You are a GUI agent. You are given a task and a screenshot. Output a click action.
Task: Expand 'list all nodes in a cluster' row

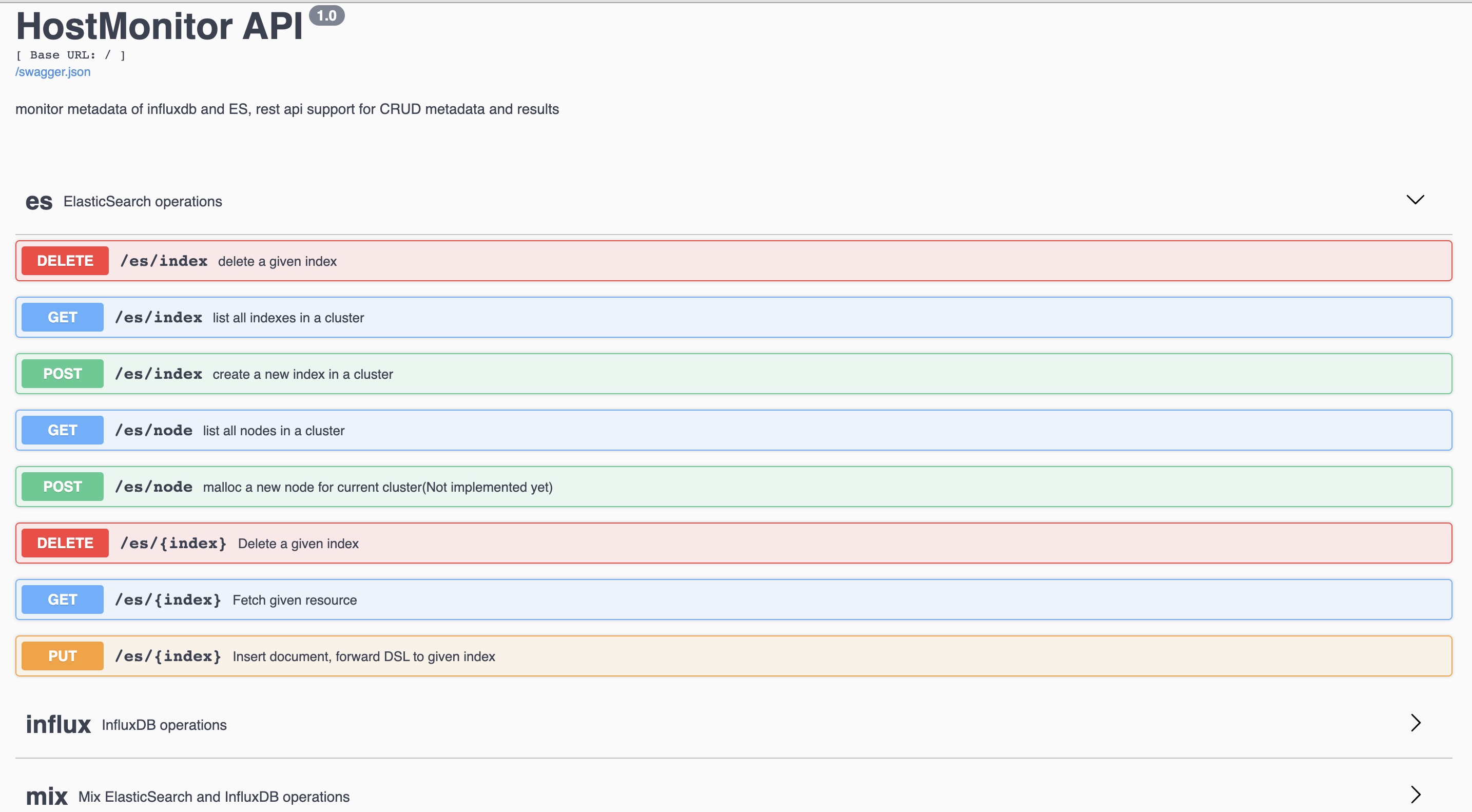pyautogui.click(x=273, y=431)
